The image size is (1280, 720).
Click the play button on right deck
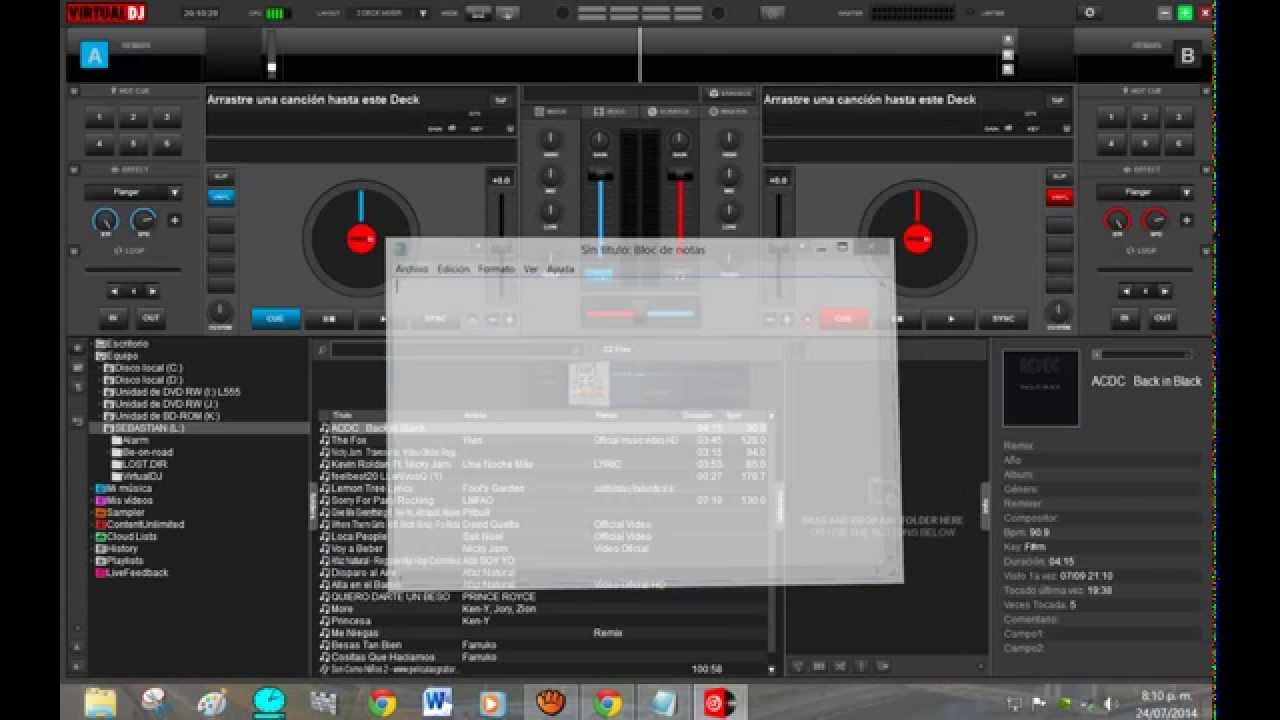(950, 319)
